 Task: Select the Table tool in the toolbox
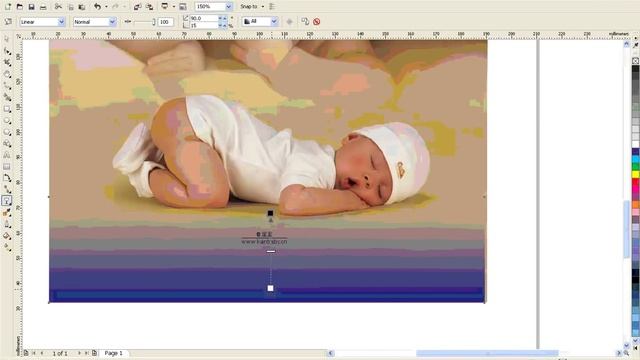tap(7, 167)
